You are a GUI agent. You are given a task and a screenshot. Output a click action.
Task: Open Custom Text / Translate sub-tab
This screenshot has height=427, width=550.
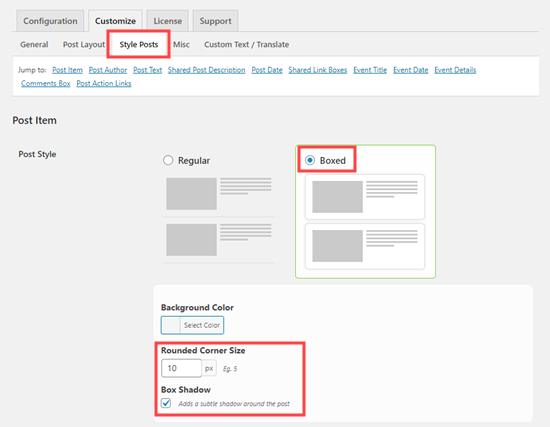click(x=247, y=45)
